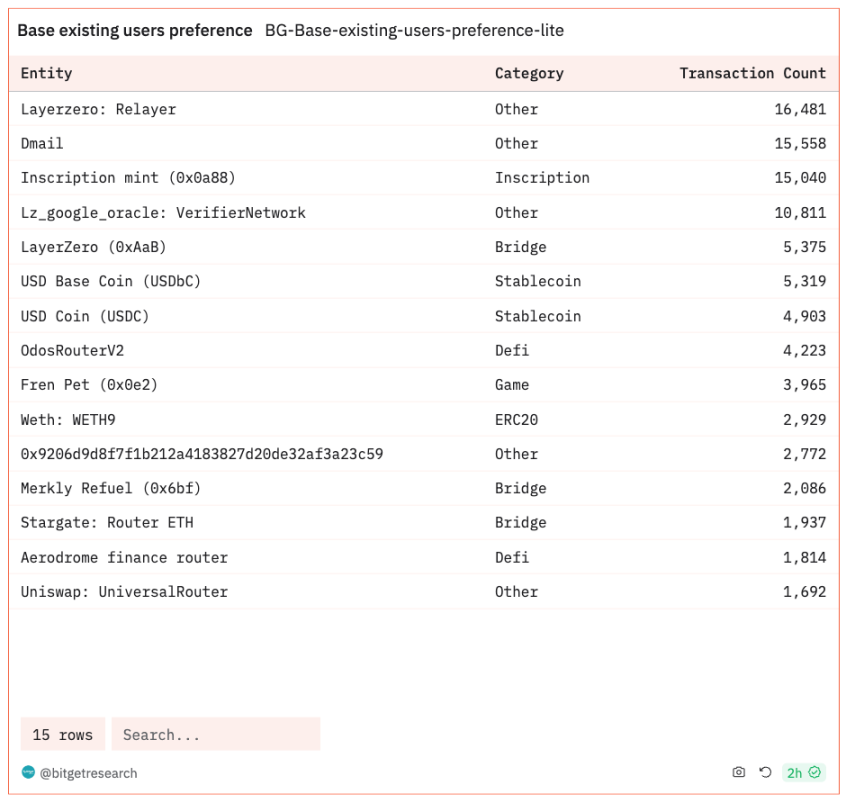This screenshot has height=803, width=846.
Task: Click the '15 rows' count label
Action: click(x=62, y=734)
